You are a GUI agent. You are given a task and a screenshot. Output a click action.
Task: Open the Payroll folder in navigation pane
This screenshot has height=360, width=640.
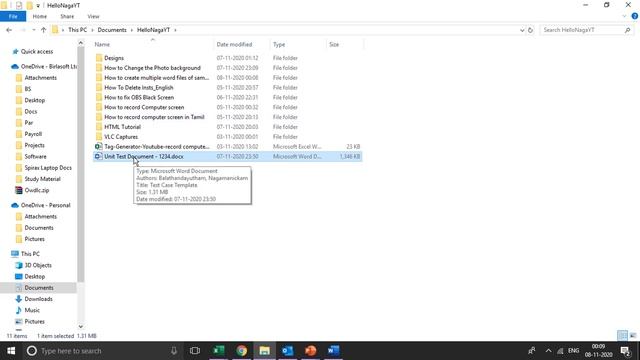coord(33,134)
